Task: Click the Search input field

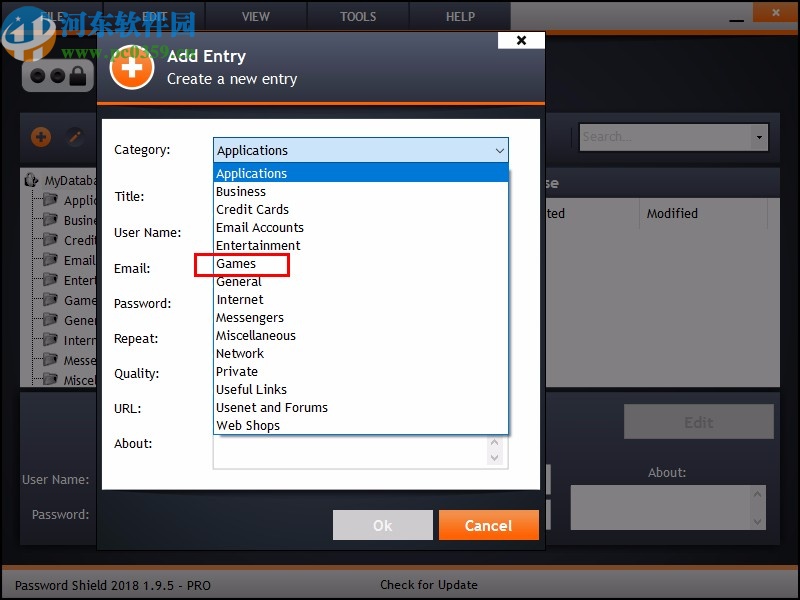Action: [x=665, y=137]
